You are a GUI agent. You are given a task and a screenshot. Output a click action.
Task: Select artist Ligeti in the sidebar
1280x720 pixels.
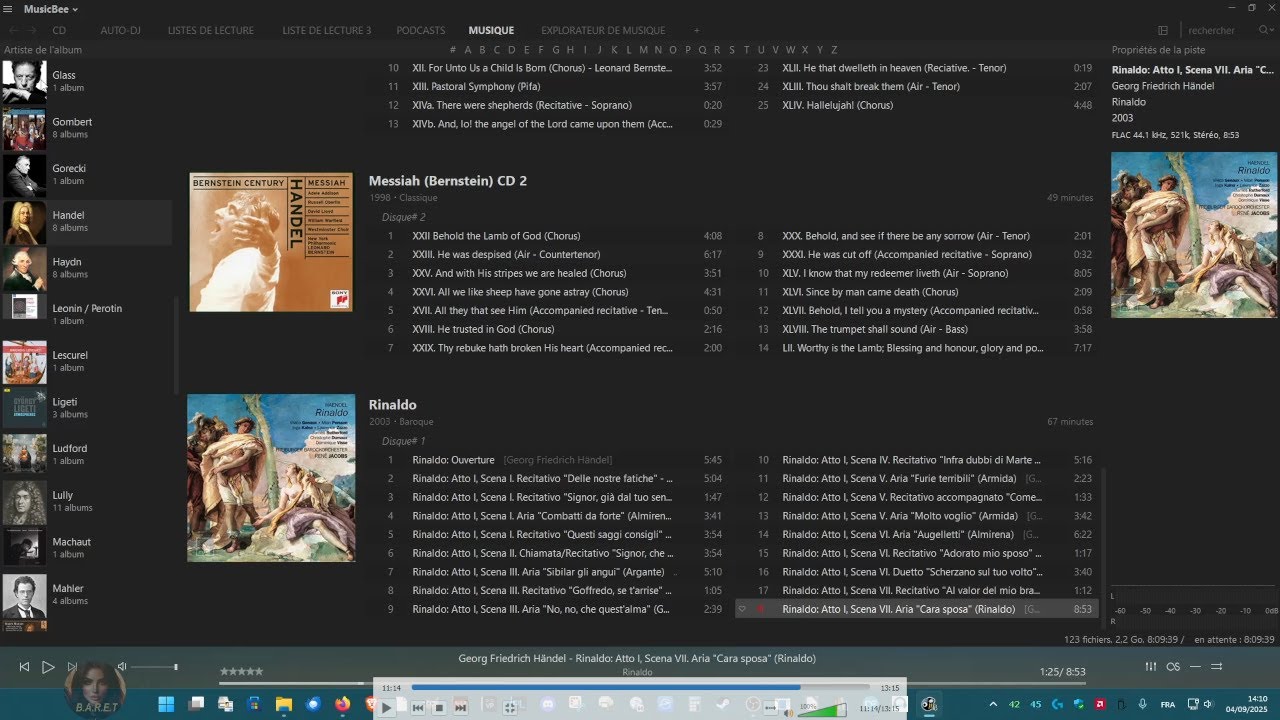(86, 408)
